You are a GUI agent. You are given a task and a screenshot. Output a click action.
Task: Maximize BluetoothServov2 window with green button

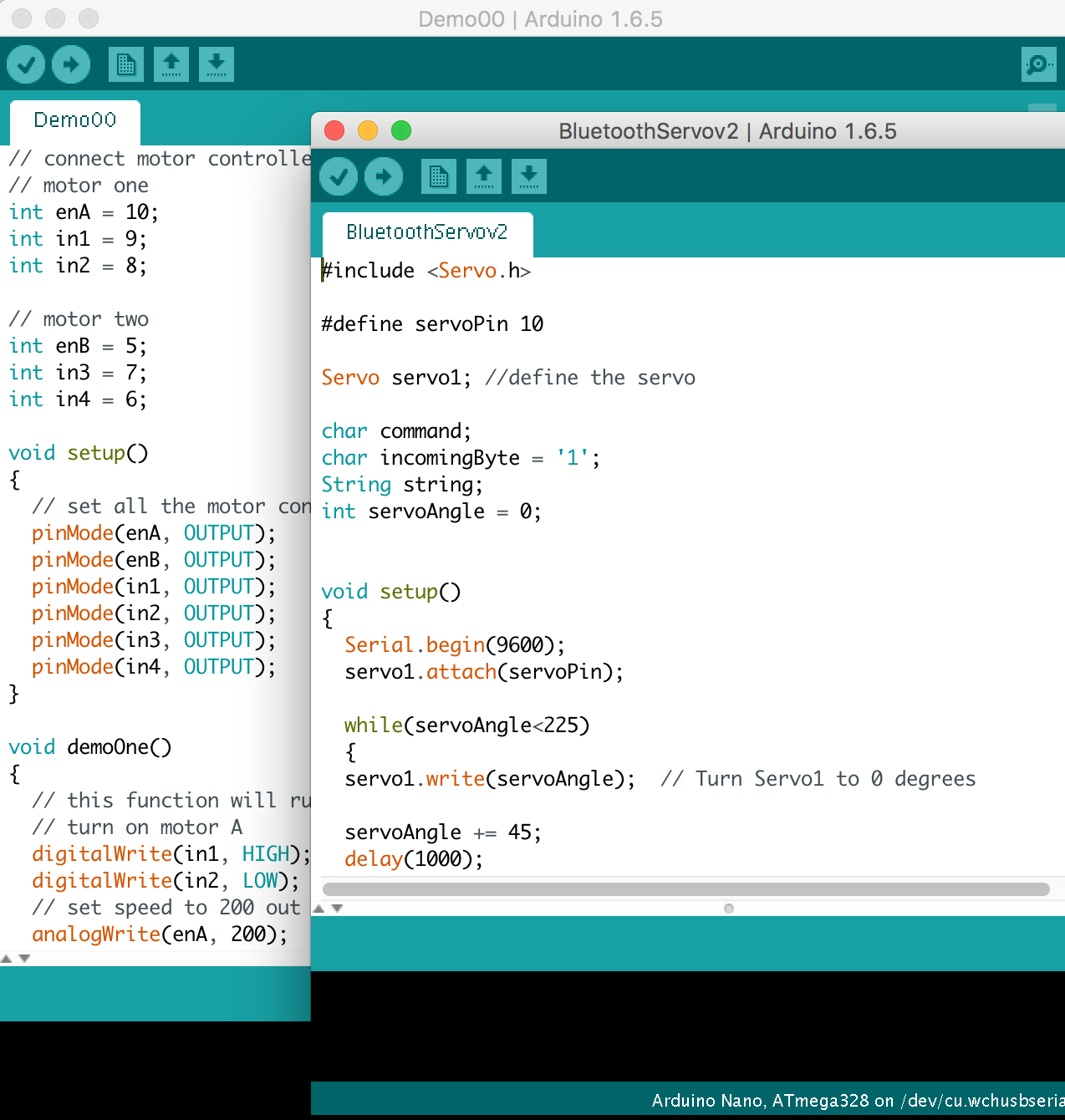tap(401, 130)
